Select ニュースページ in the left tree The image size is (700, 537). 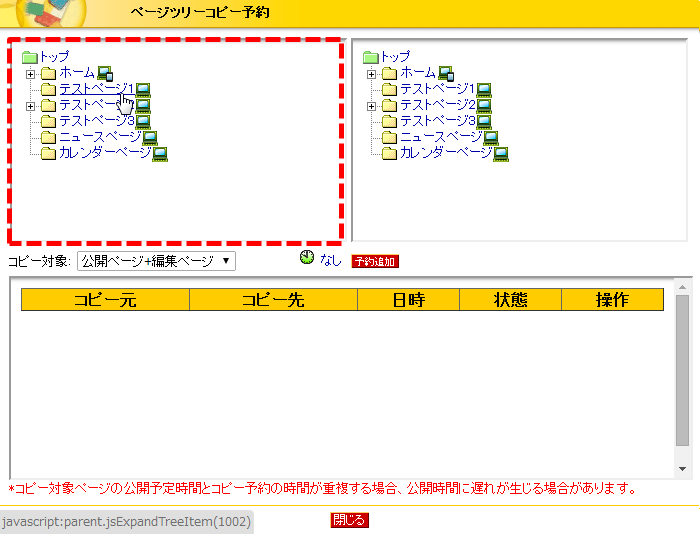tap(100, 137)
